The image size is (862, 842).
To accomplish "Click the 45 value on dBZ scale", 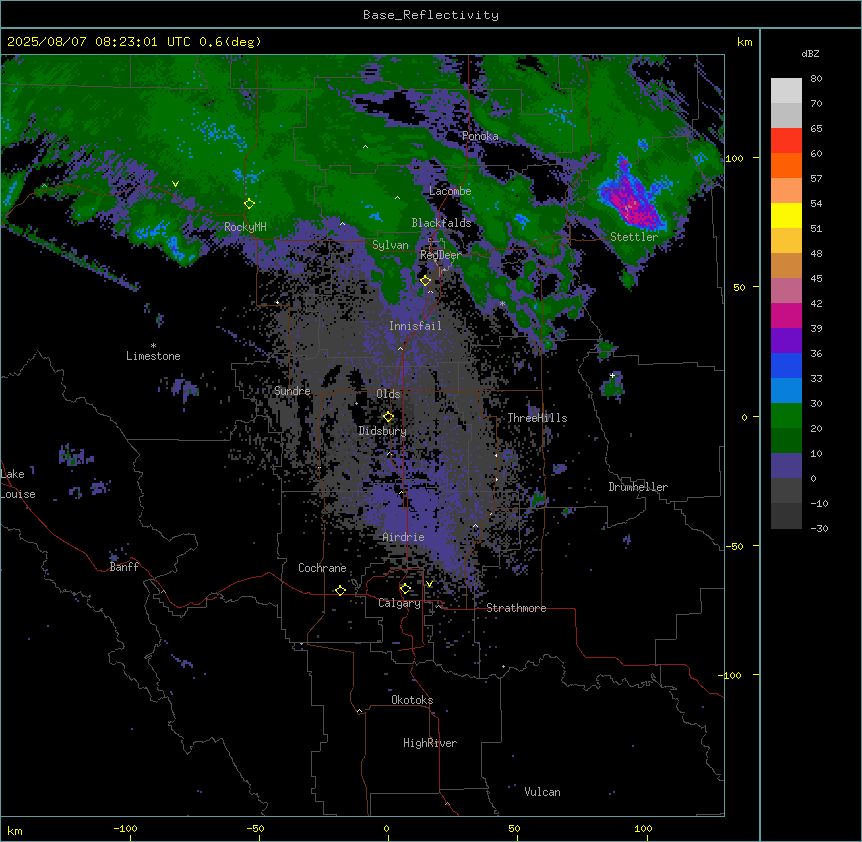I will click(816, 279).
